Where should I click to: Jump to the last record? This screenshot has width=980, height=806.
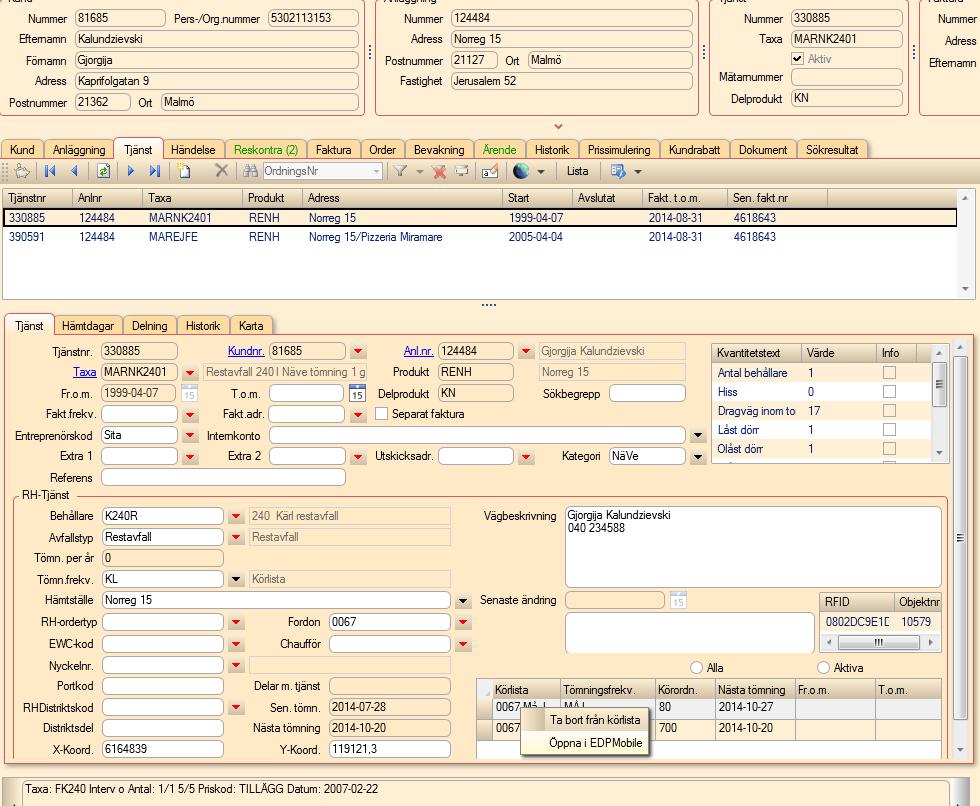pyautogui.click(x=155, y=171)
